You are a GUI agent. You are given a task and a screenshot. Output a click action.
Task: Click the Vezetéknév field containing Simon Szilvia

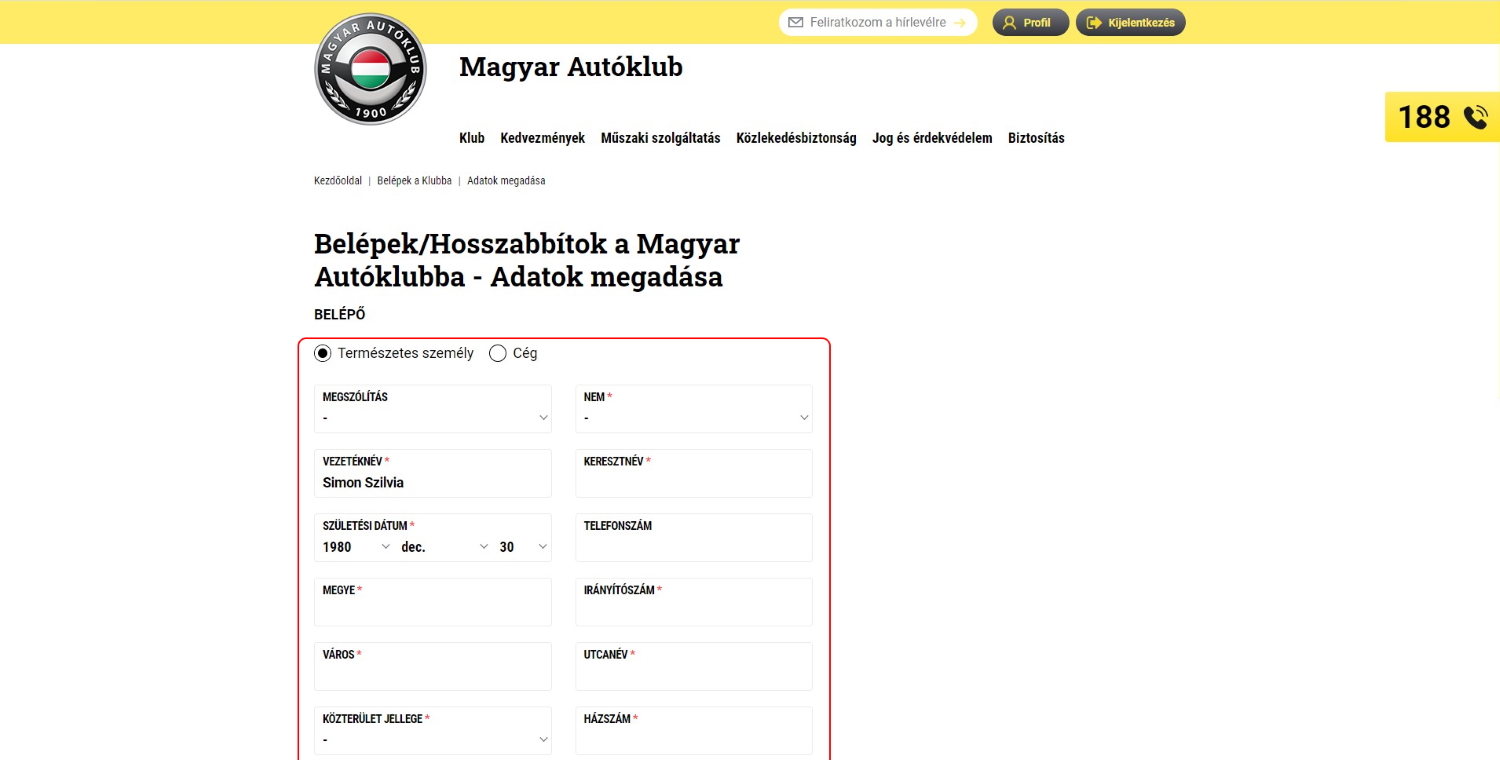click(433, 473)
